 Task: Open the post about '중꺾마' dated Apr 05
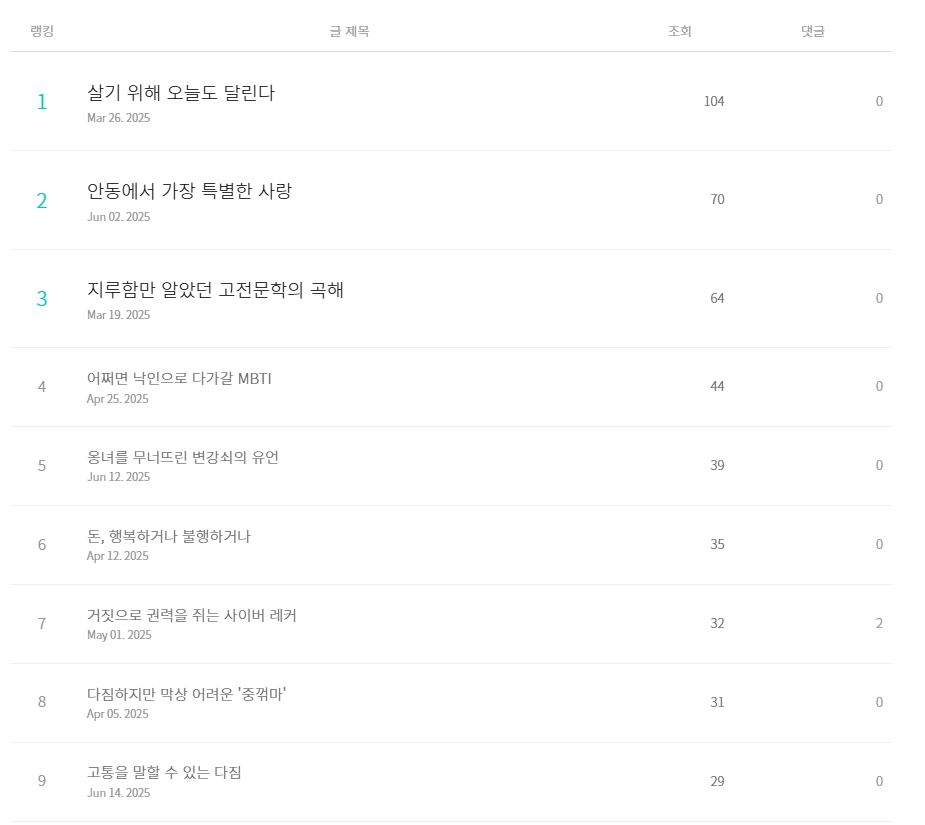(189, 695)
